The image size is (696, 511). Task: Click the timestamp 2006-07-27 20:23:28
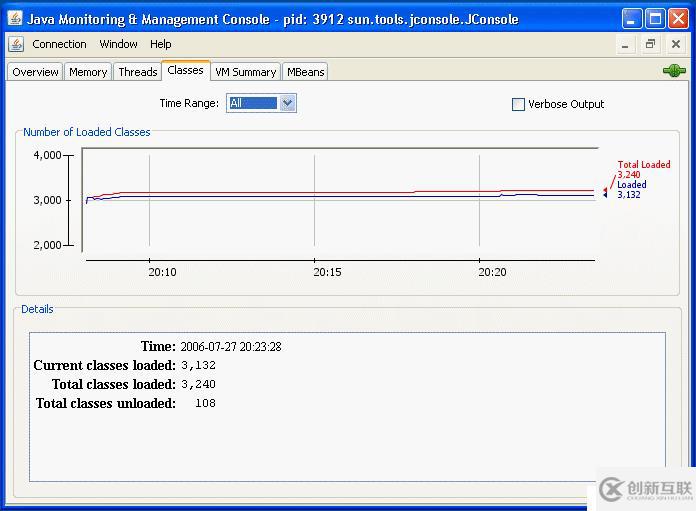pos(231,347)
